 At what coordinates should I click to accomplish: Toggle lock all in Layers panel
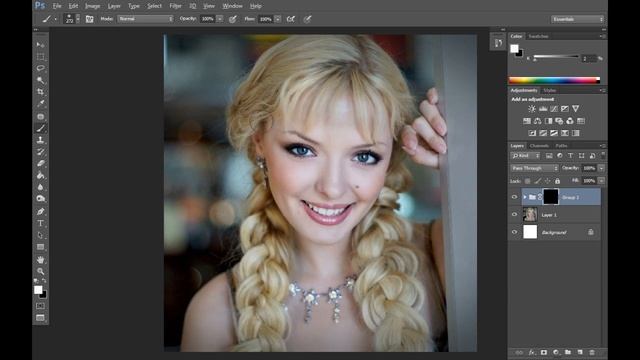[557, 181]
